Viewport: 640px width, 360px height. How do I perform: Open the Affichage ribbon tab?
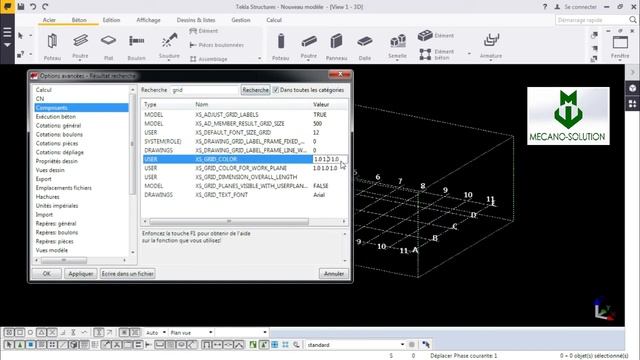pyautogui.click(x=148, y=20)
